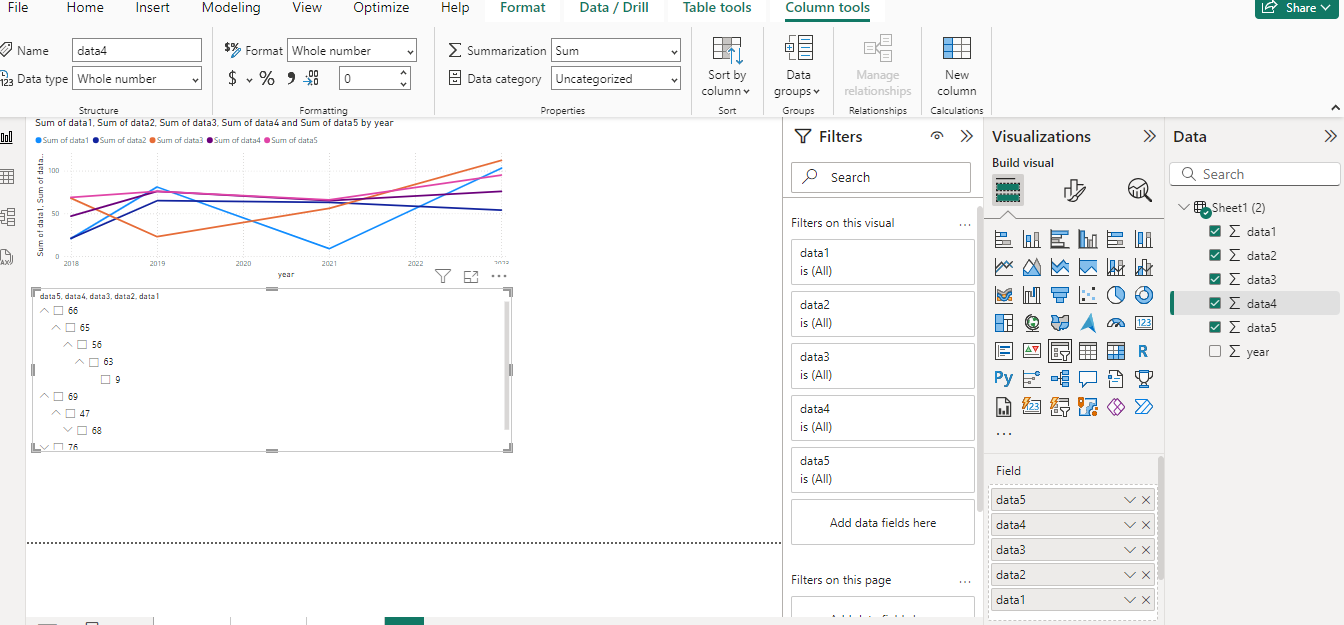The width and height of the screenshot is (1344, 625).
Task: Uncheck the data1 field checkbox
Action: (x=1215, y=231)
